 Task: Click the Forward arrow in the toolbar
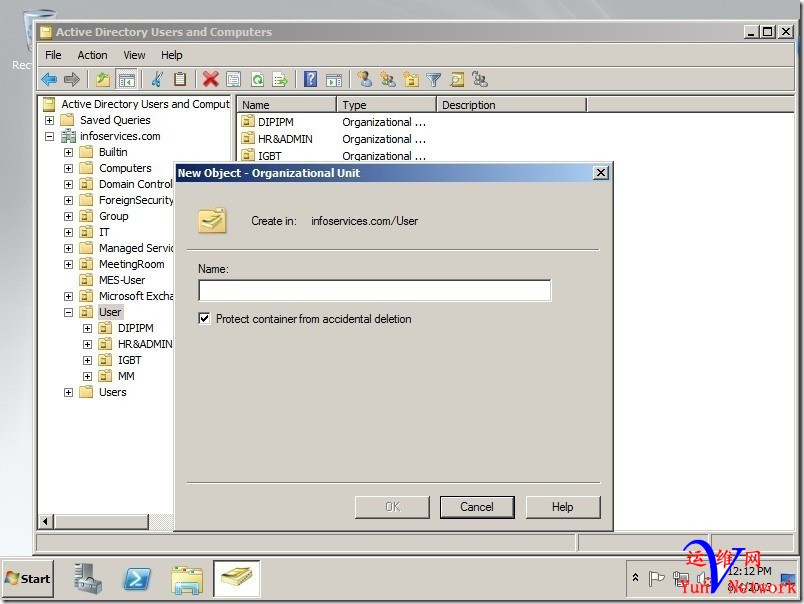pos(72,79)
